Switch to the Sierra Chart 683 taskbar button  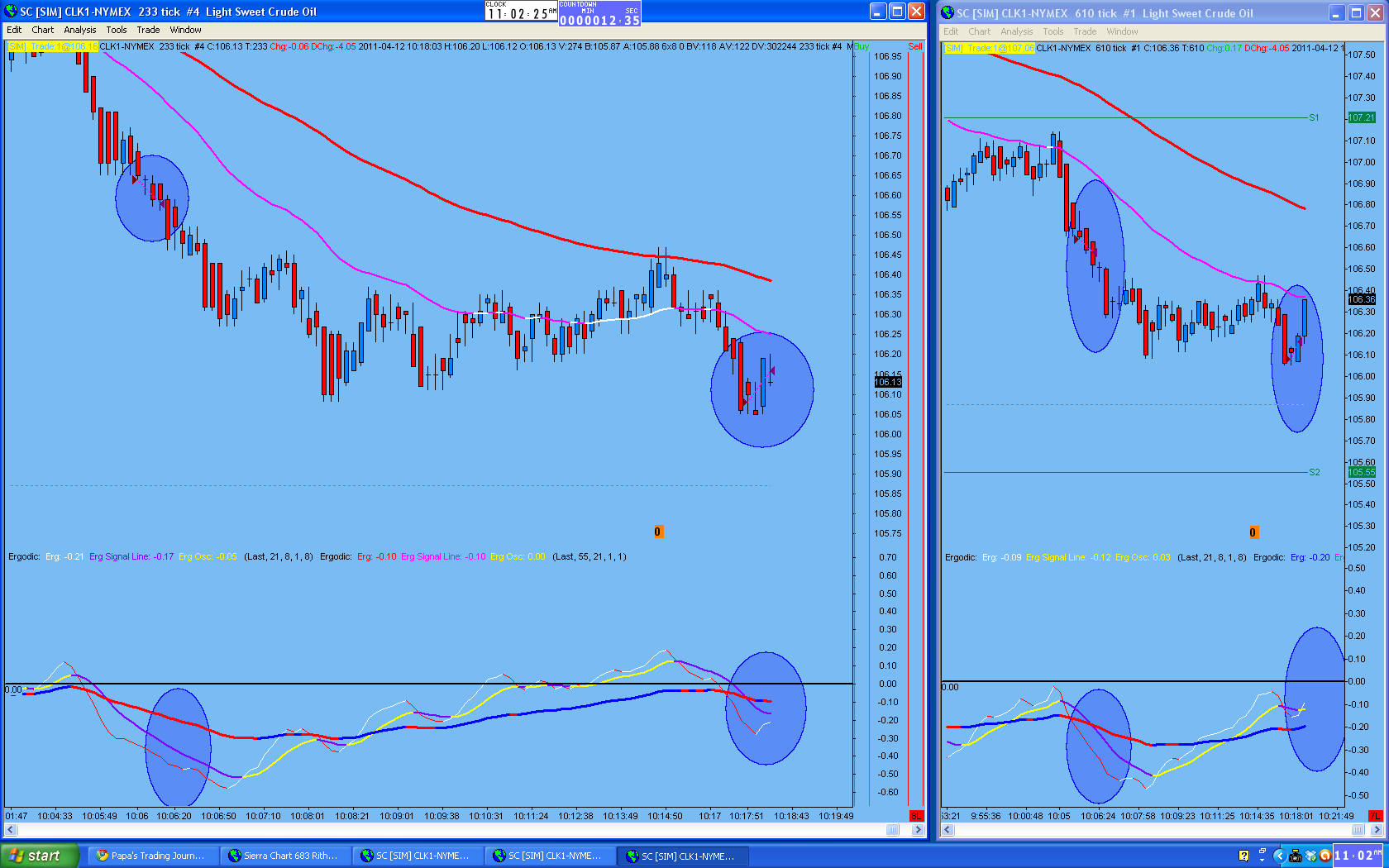284,856
